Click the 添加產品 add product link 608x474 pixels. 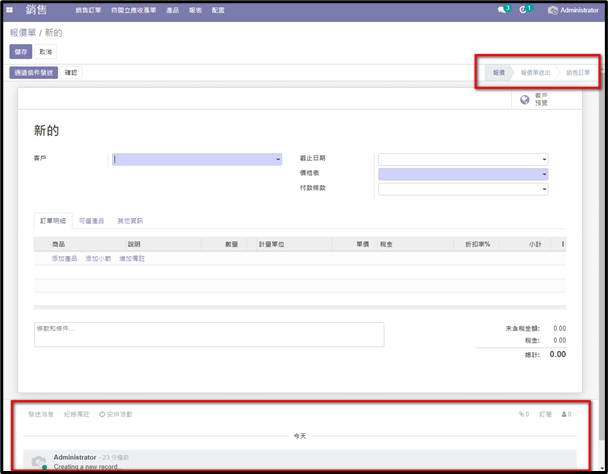pos(64,258)
